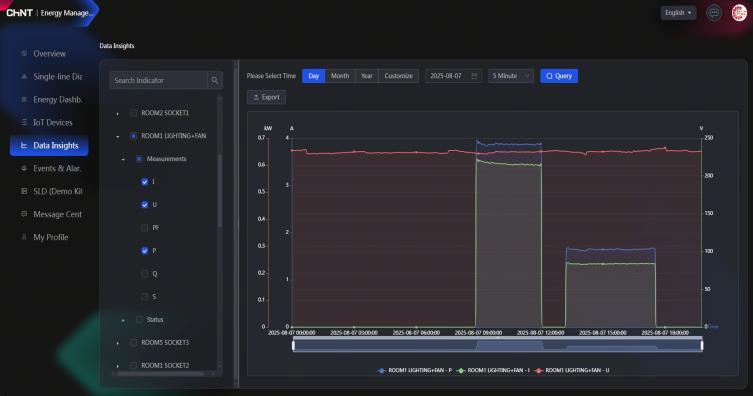Click the Data Insights chart icon
Viewport: 753px width, 396px height.
[24, 145]
